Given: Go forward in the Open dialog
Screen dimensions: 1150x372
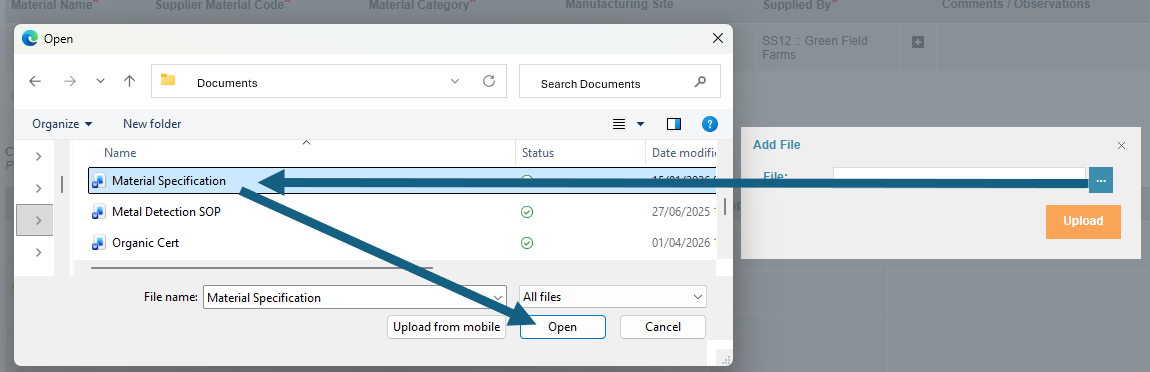Looking at the screenshot, I should coord(70,81).
